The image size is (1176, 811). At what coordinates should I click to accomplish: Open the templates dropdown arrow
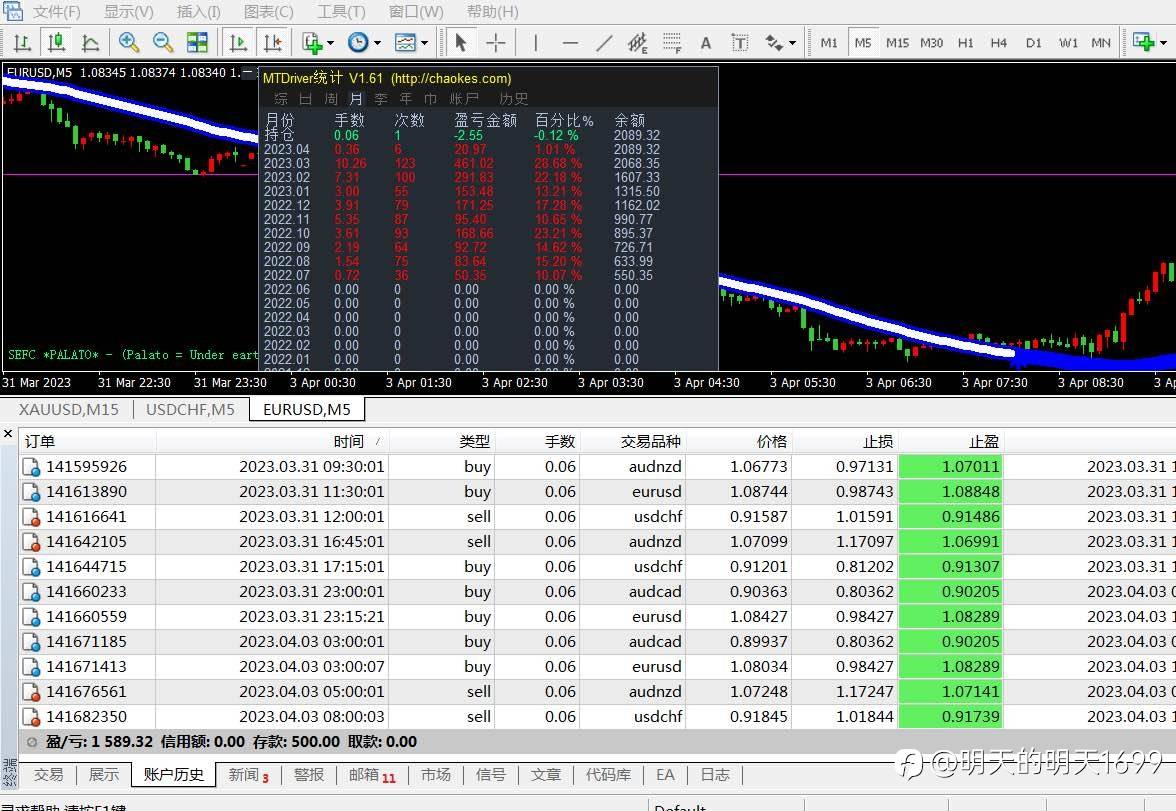(x=425, y=42)
